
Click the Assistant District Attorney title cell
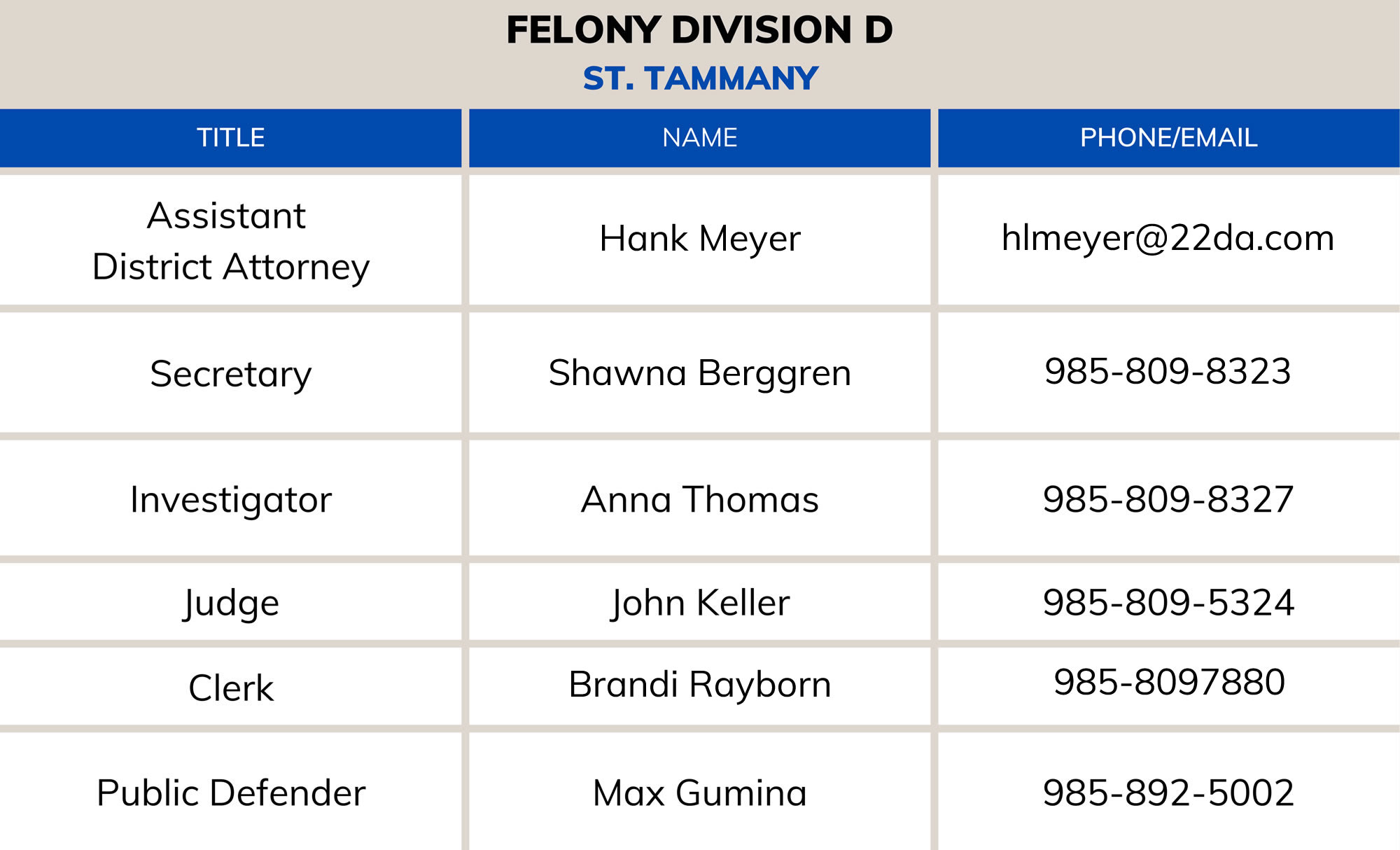(x=230, y=241)
